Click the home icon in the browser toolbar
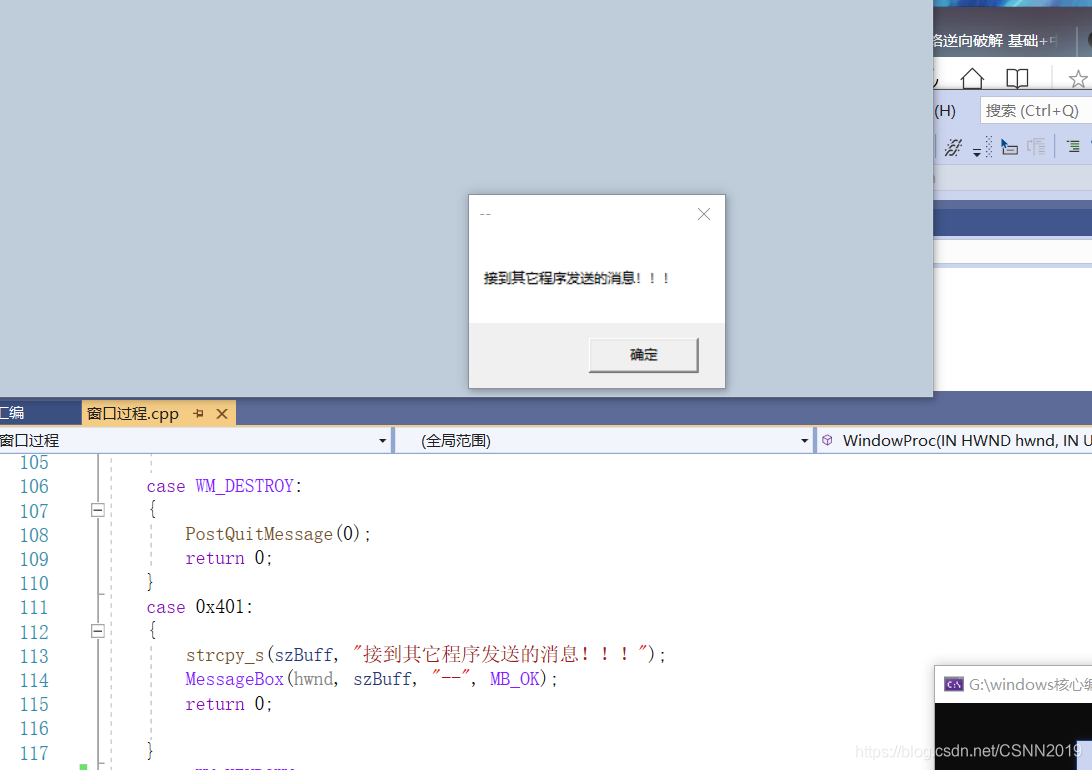This screenshot has height=770, width=1092. coord(971,77)
